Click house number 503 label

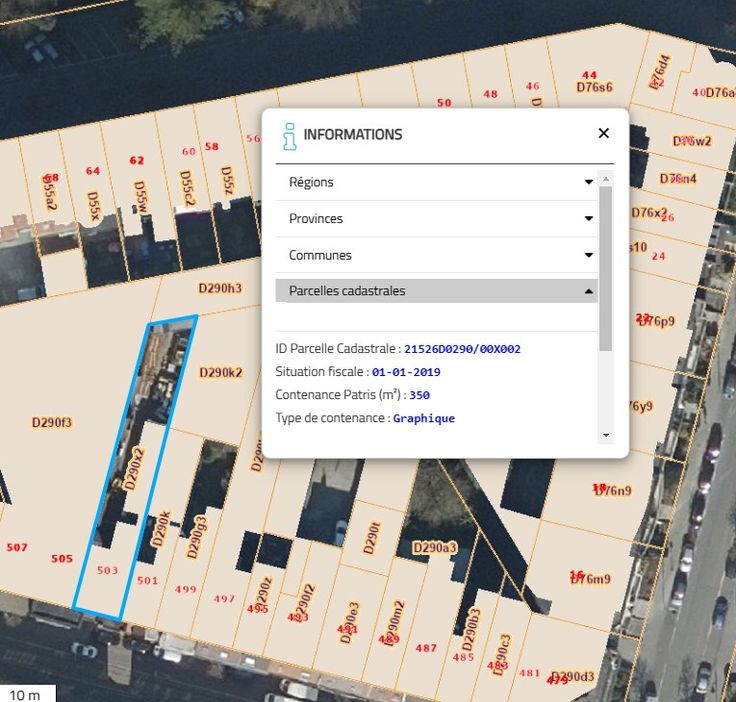point(107,571)
